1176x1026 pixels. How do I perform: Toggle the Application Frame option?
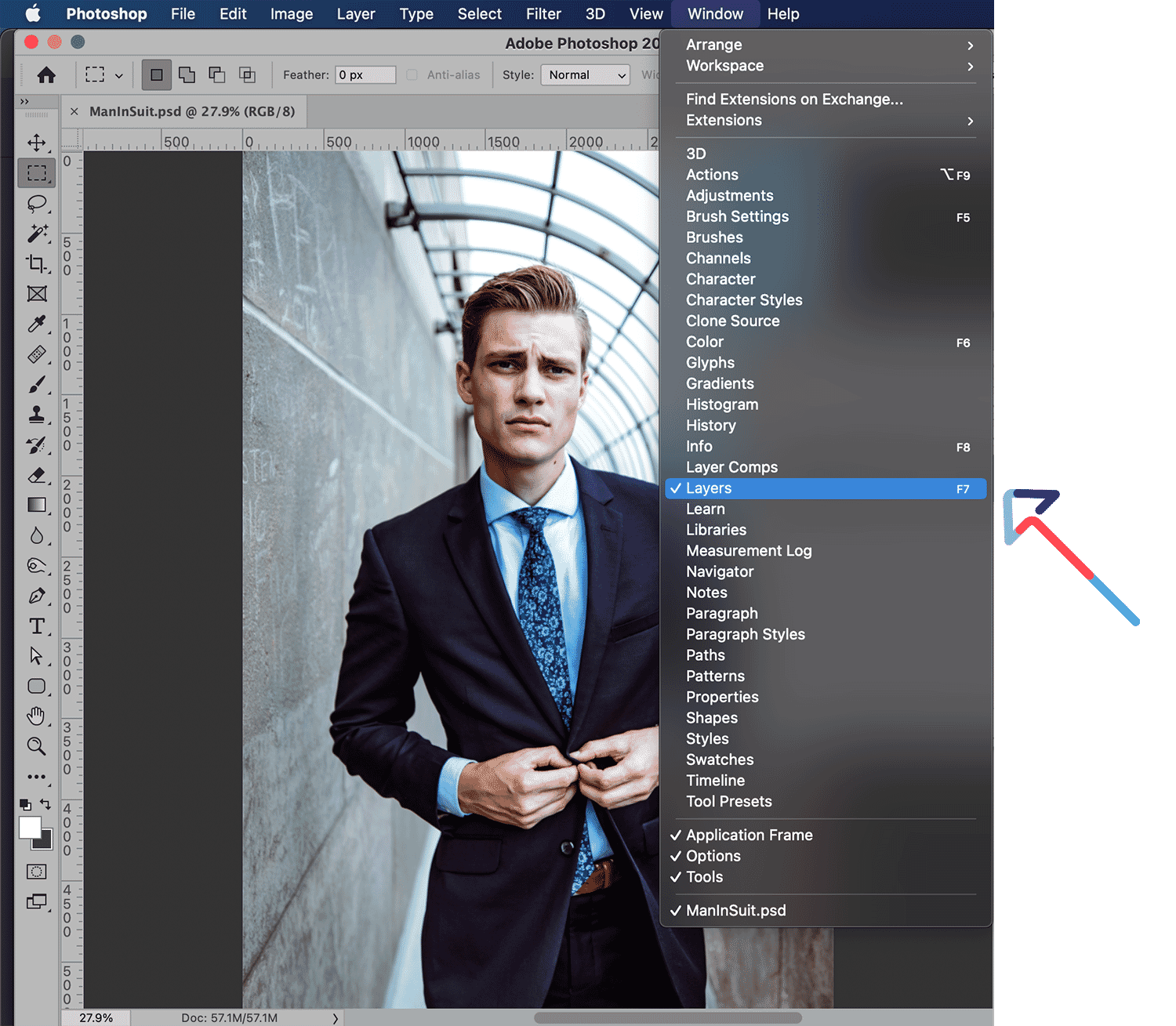click(749, 835)
